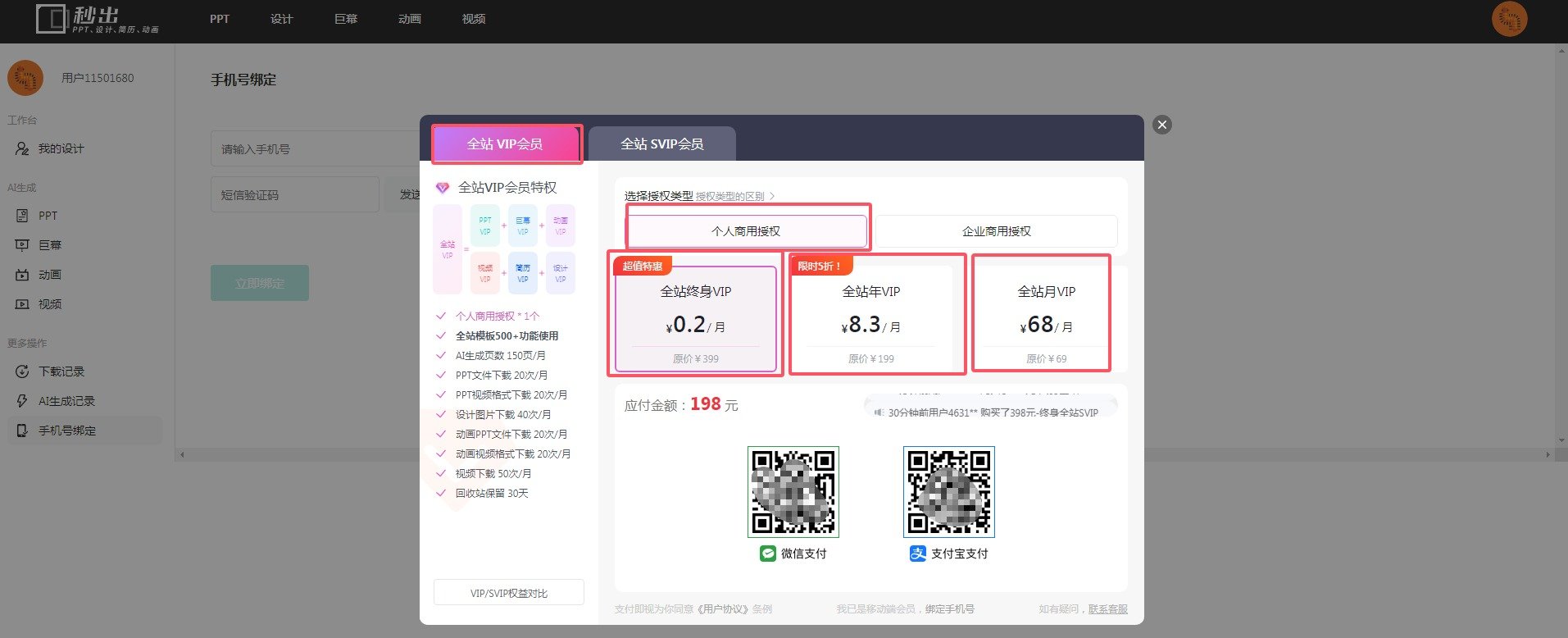Click the 请输入手机号 input field
This screenshot has width=1568, height=638.
316,148
